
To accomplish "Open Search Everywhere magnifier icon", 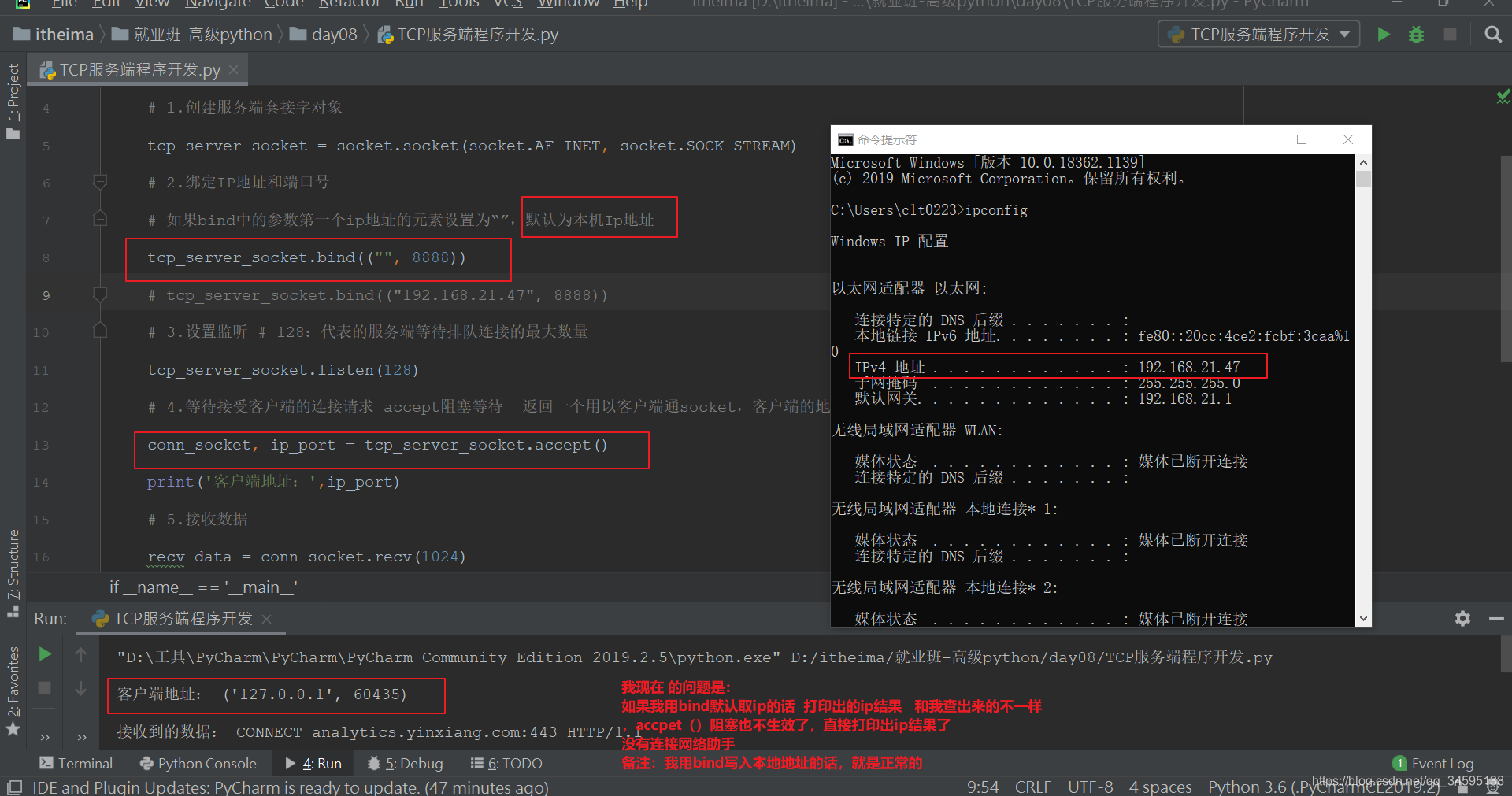I will 1492,34.
